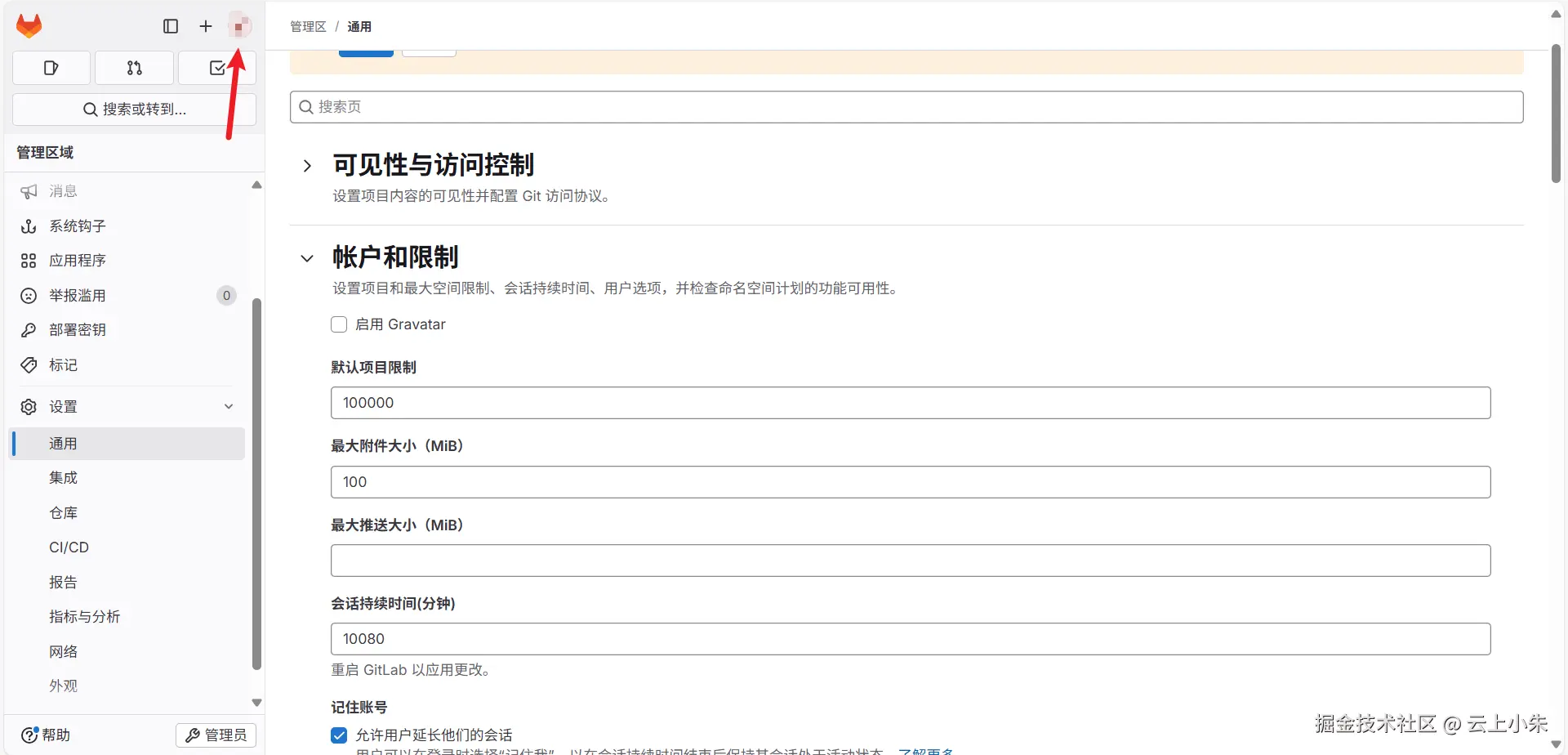Click 通用 breadcrumb item
The height and width of the screenshot is (755, 1568).
click(x=359, y=27)
